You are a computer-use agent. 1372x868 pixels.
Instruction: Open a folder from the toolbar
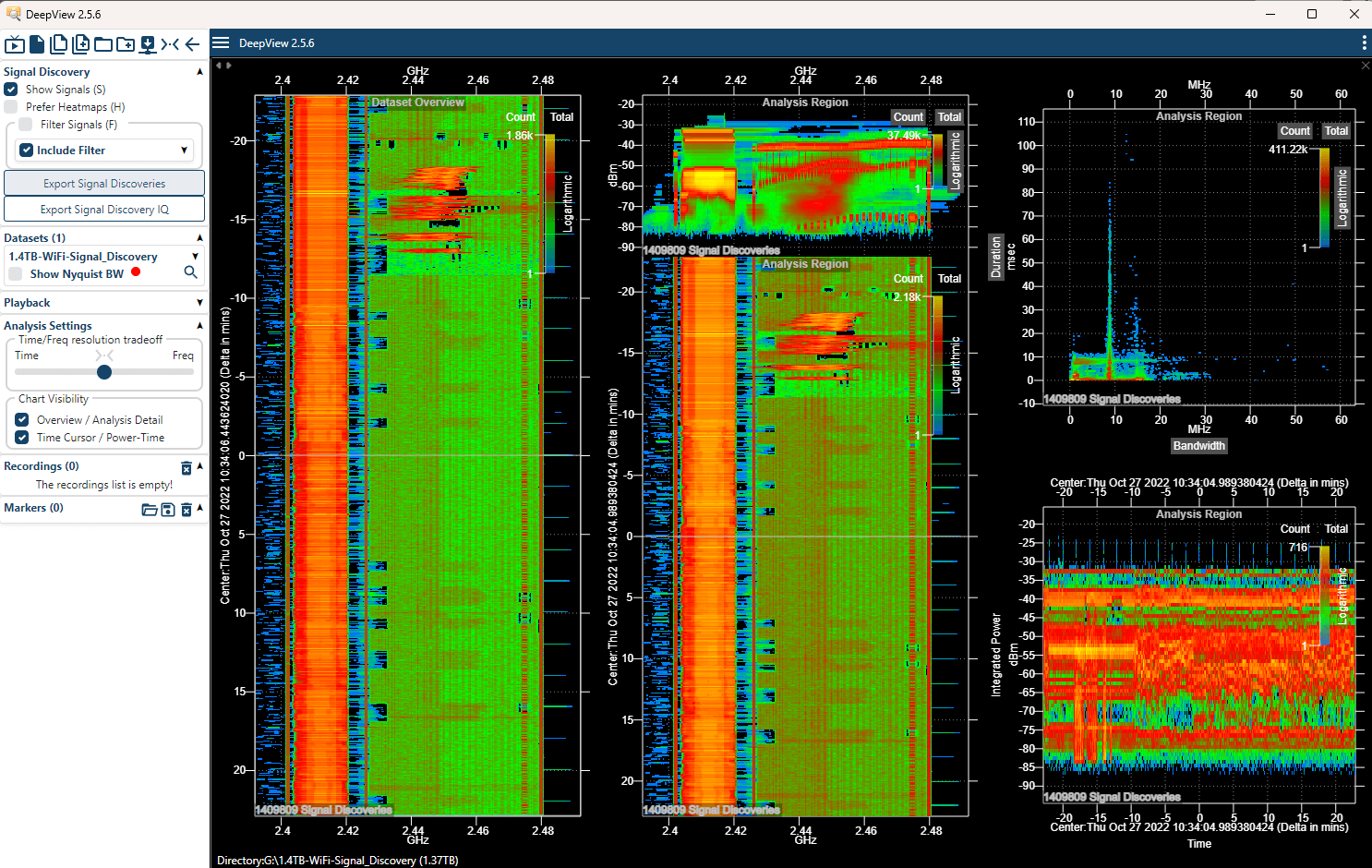click(102, 43)
